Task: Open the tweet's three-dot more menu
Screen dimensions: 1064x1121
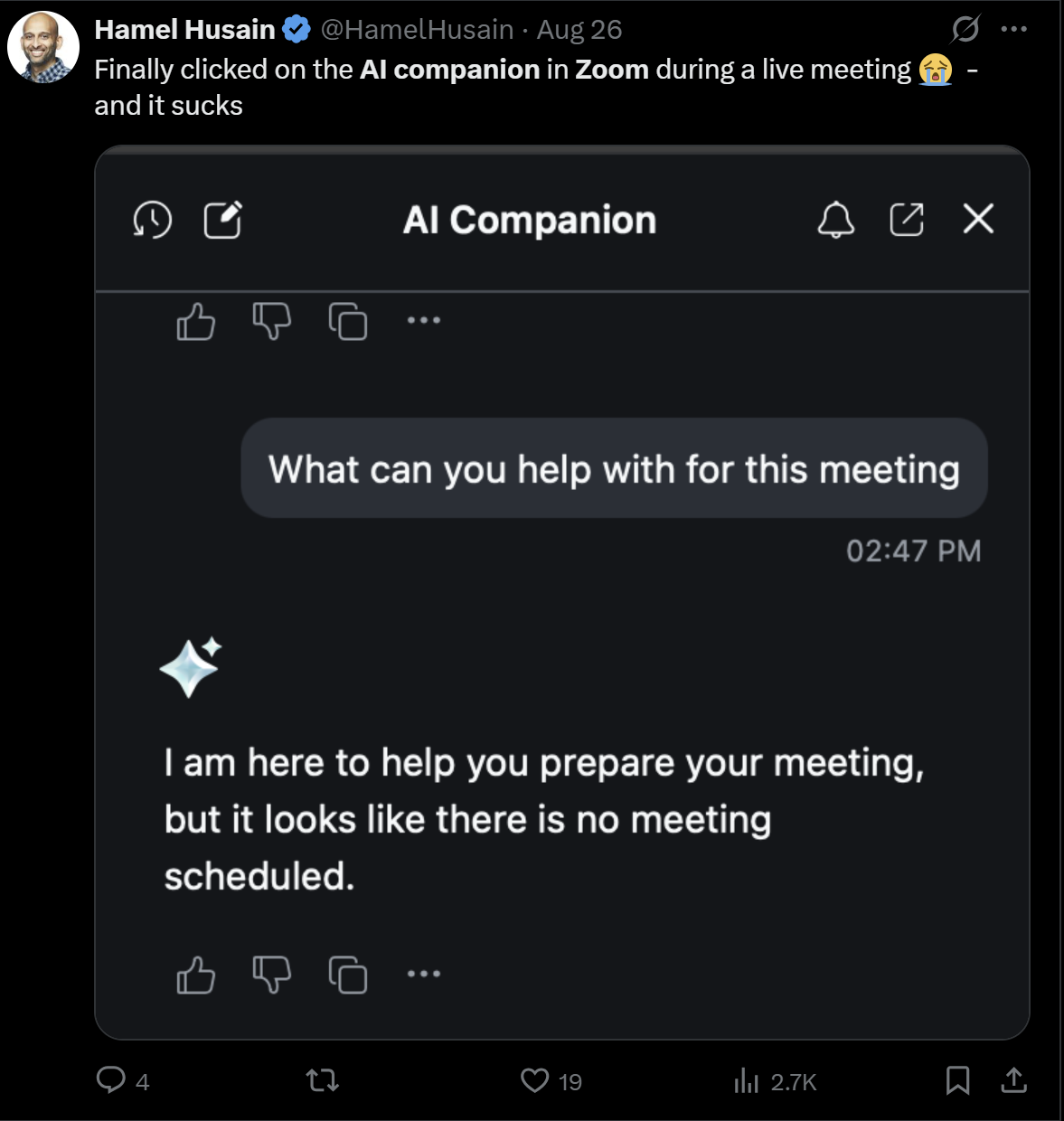Action: point(1014,30)
